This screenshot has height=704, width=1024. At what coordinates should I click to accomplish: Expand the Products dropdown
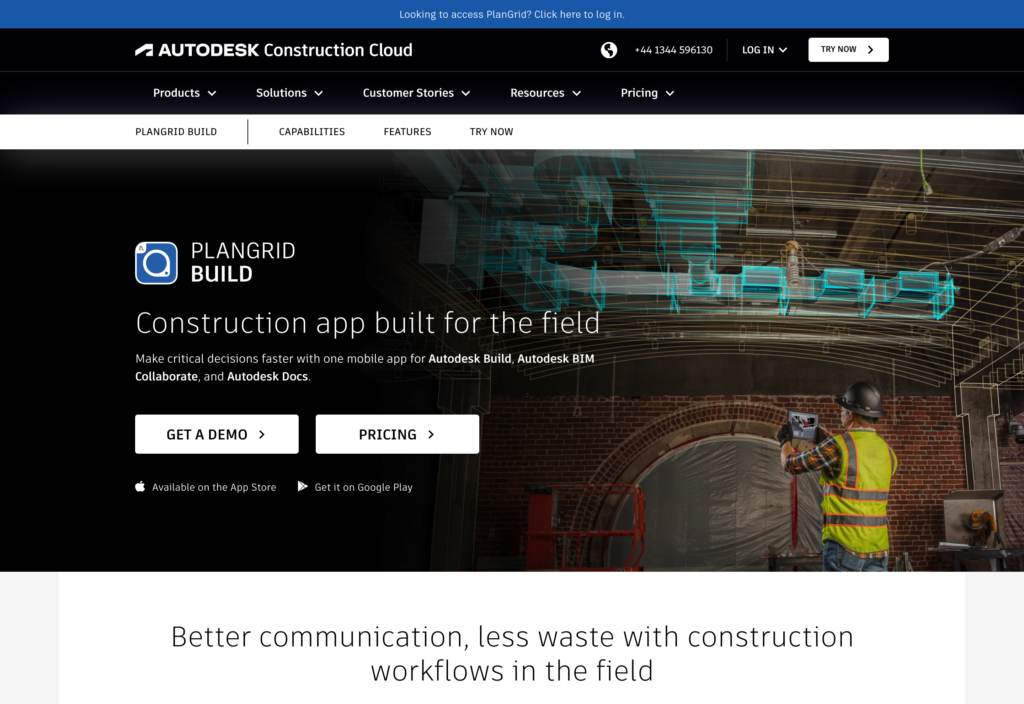coord(184,92)
